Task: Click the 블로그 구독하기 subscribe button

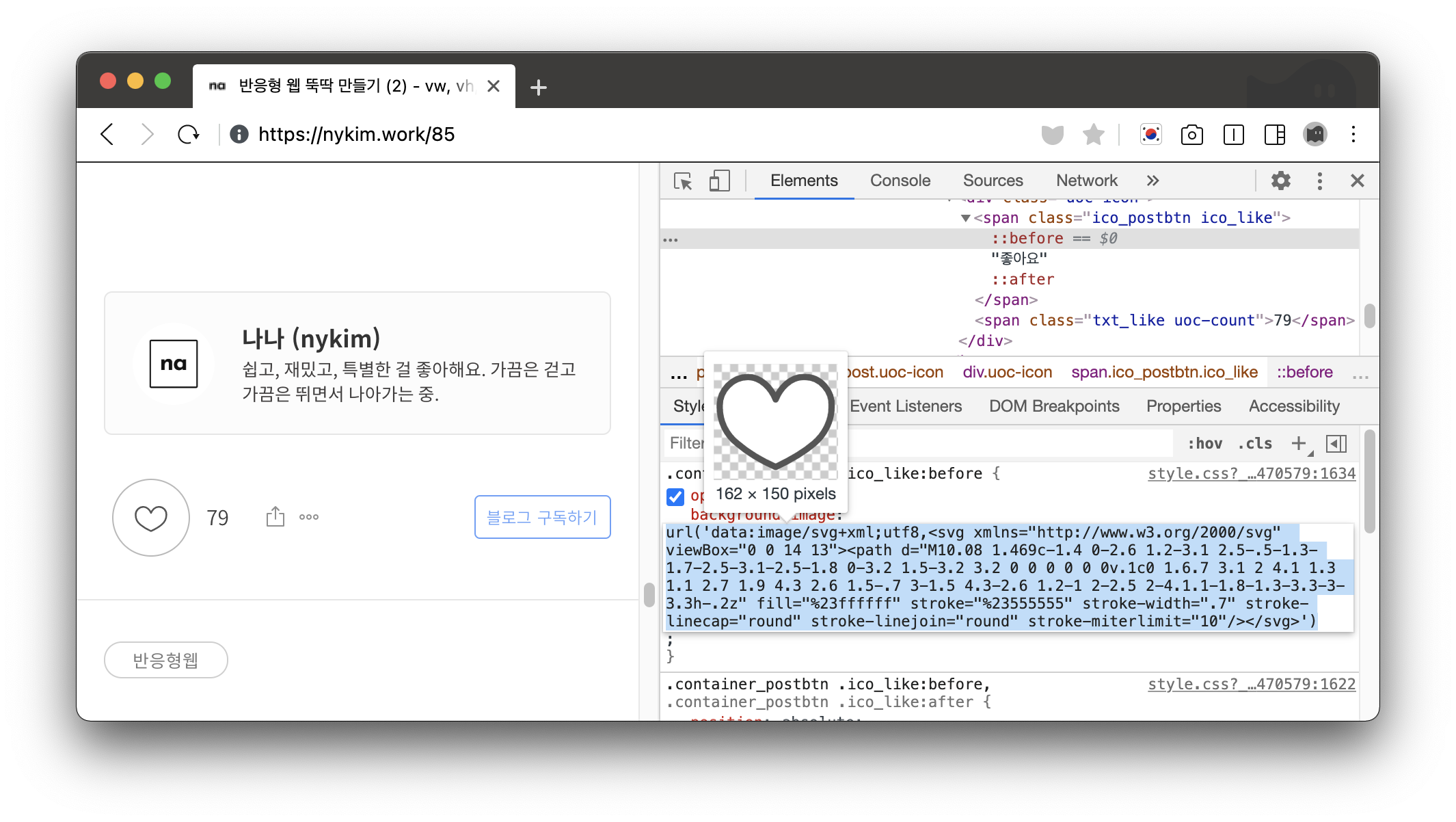Action: point(542,517)
